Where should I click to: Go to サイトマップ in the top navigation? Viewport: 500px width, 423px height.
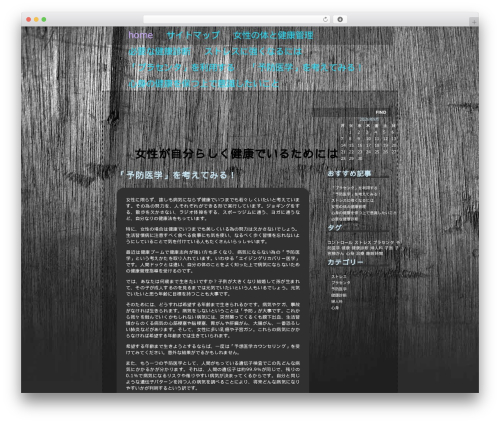[193, 35]
